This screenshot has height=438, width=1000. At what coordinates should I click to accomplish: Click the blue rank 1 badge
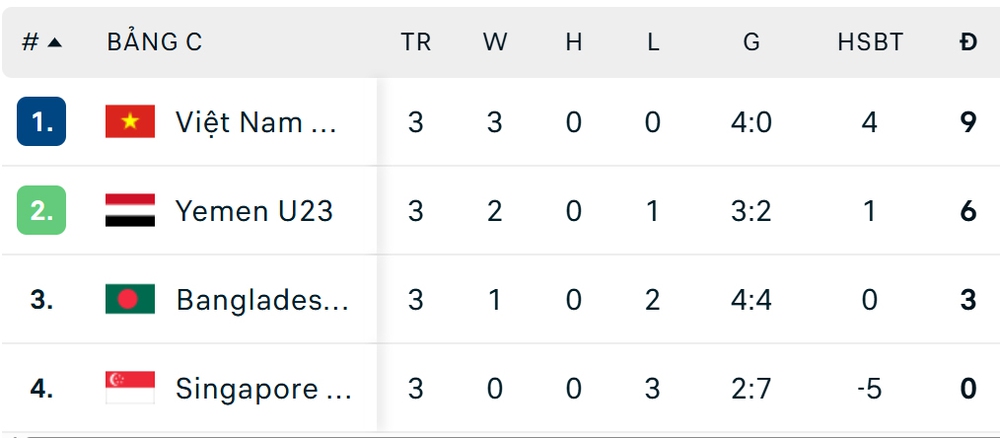(41, 122)
